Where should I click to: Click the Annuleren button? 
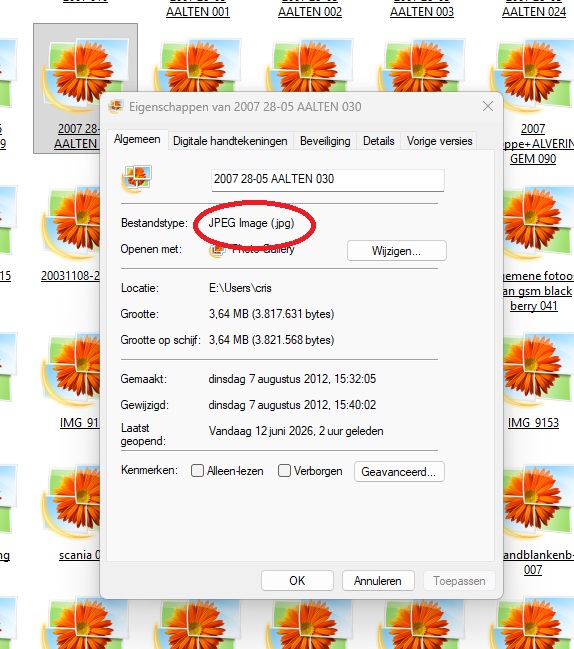click(x=377, y=581)
